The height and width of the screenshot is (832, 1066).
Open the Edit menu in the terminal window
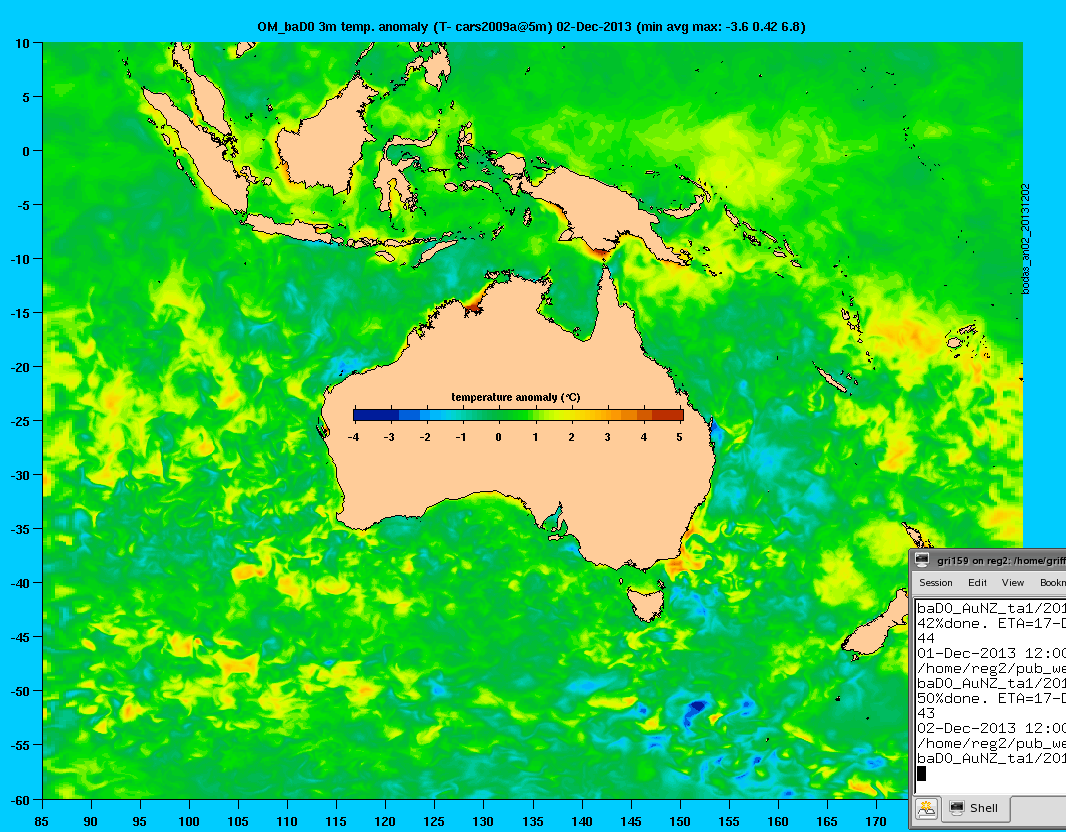977,583
